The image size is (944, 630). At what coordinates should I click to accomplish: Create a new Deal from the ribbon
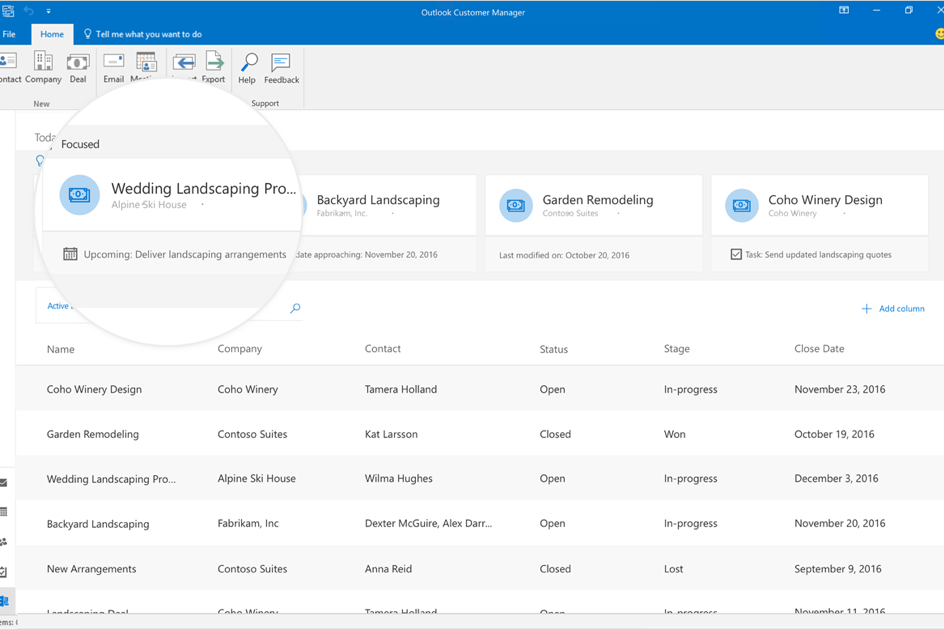tap(78, 67)
